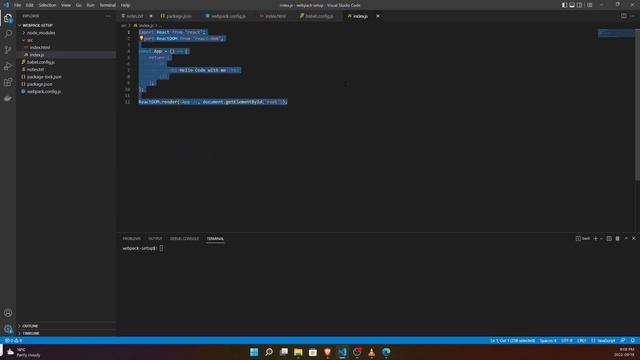Open the Edit menu

pyautogui.click(x=29, y=5)
